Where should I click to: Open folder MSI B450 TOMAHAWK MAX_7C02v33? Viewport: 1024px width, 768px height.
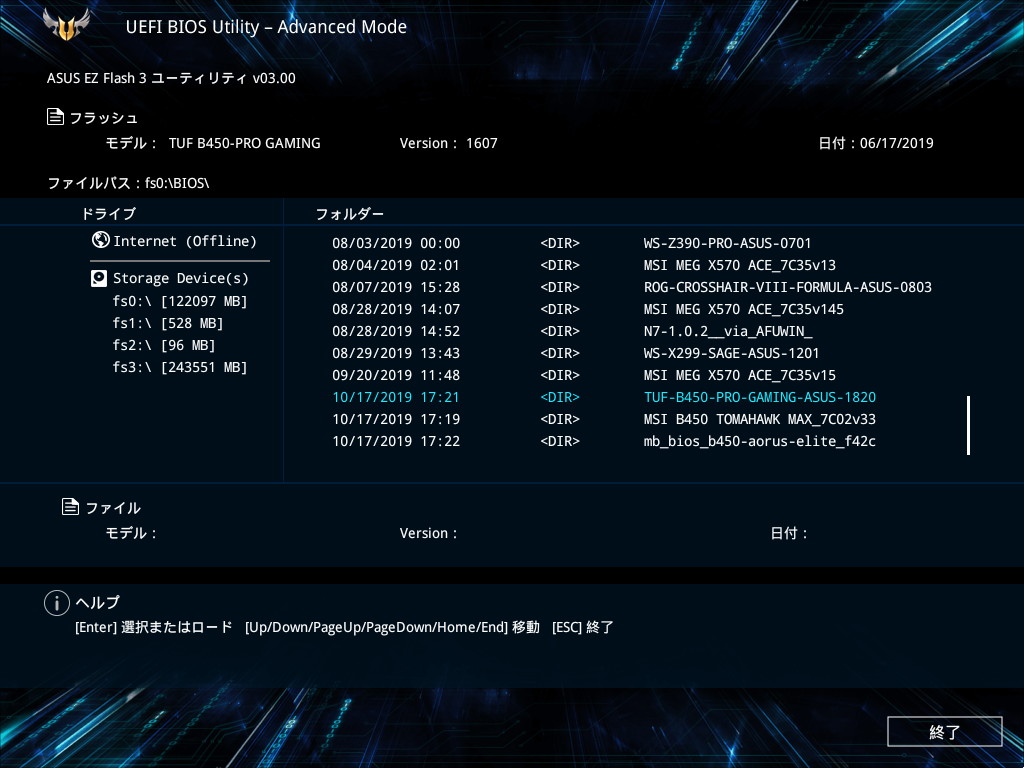(760, 419)
